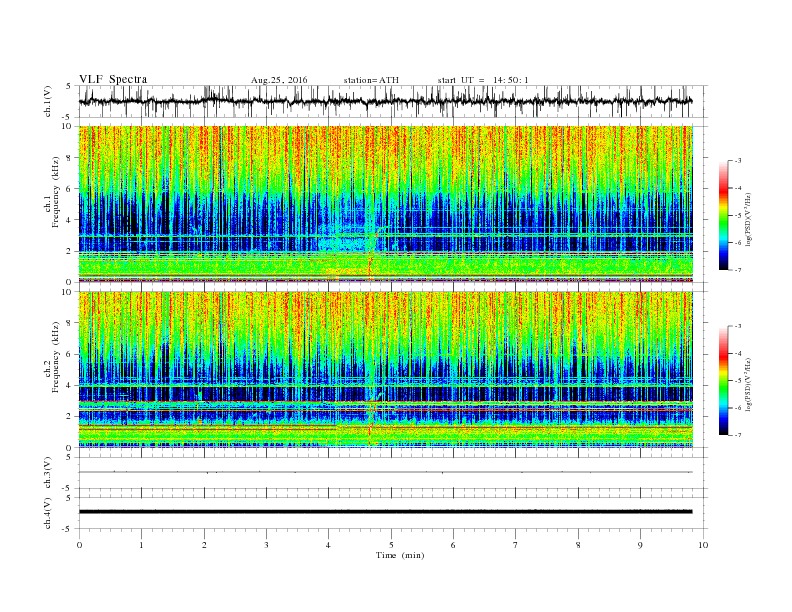
Task: Click time axis tick label "2"
Action: (204, 545)
